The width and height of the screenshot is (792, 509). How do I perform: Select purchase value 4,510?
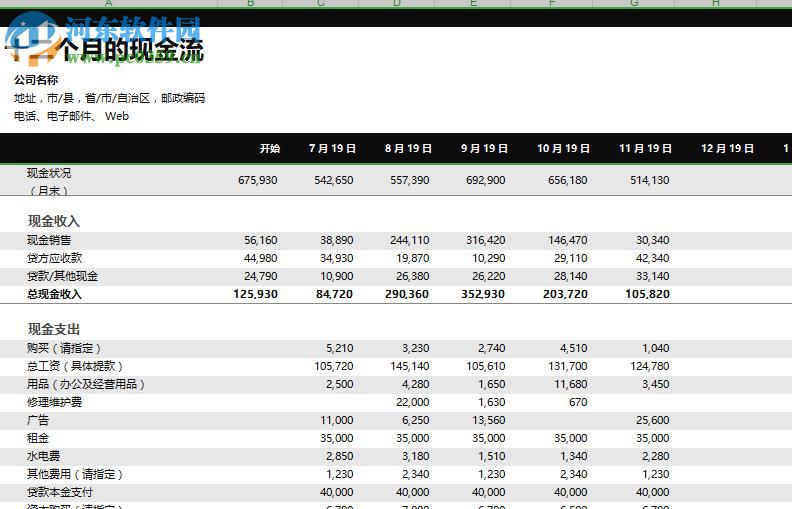[573, 348]
